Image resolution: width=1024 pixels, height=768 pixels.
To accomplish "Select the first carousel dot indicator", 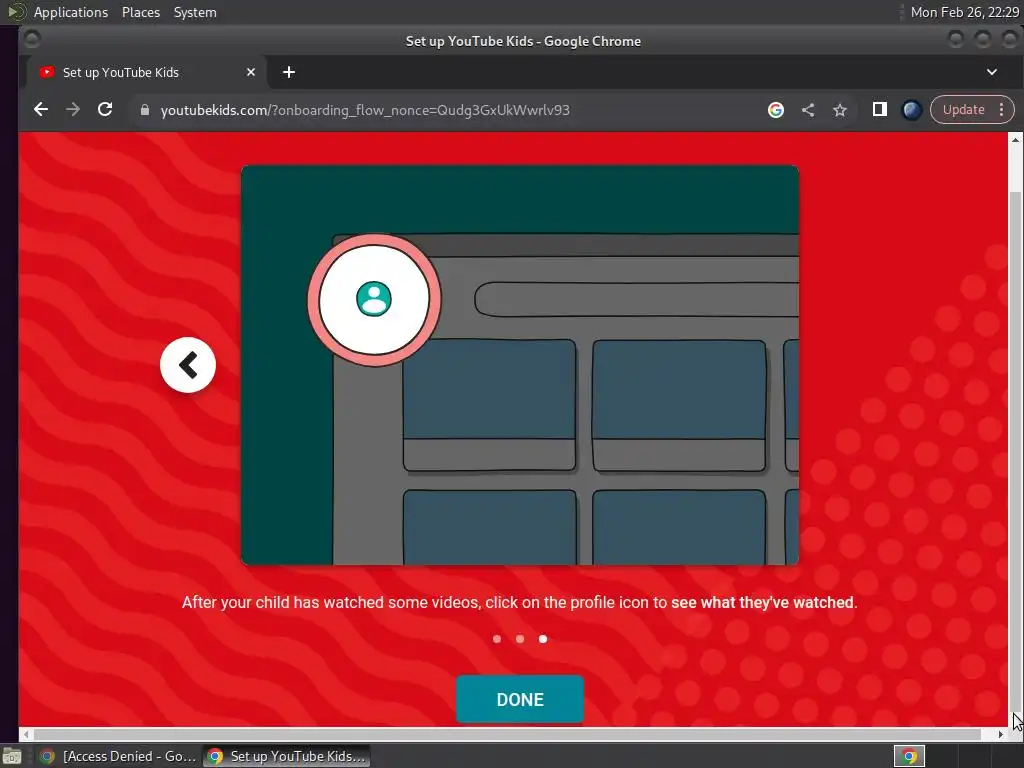I will coord(497,639).
